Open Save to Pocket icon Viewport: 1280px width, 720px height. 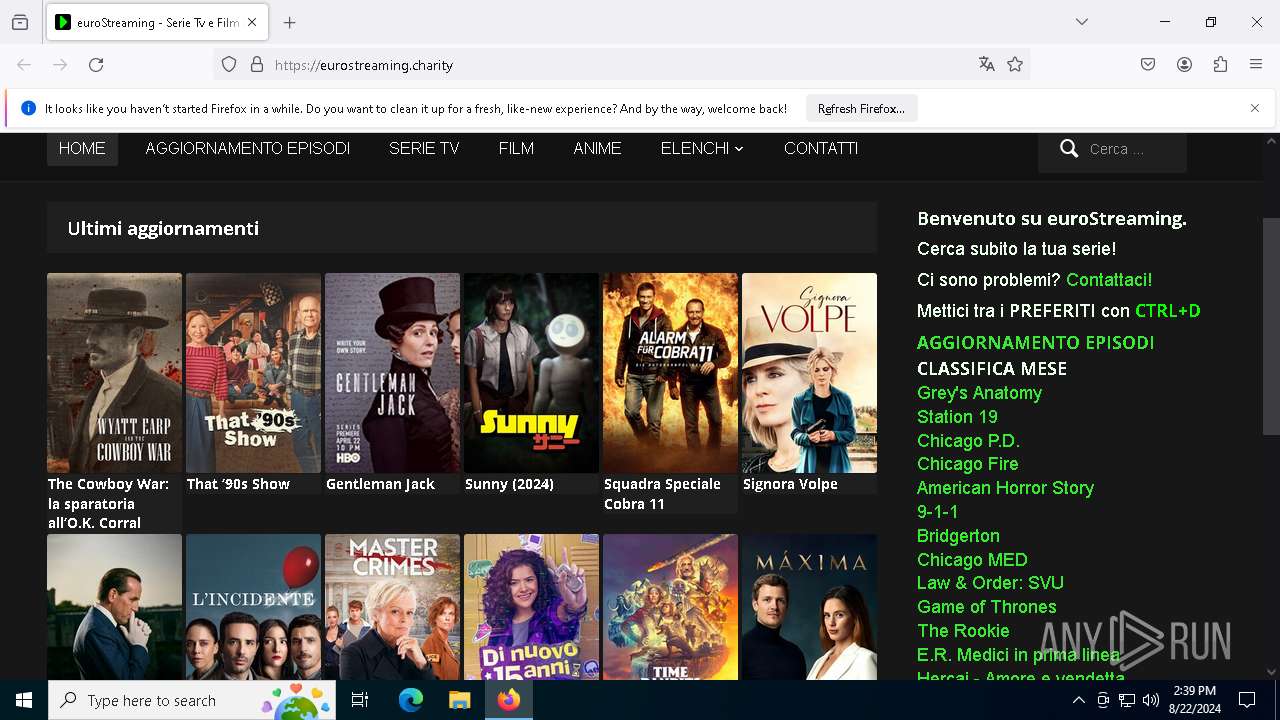pos(1148,65)
